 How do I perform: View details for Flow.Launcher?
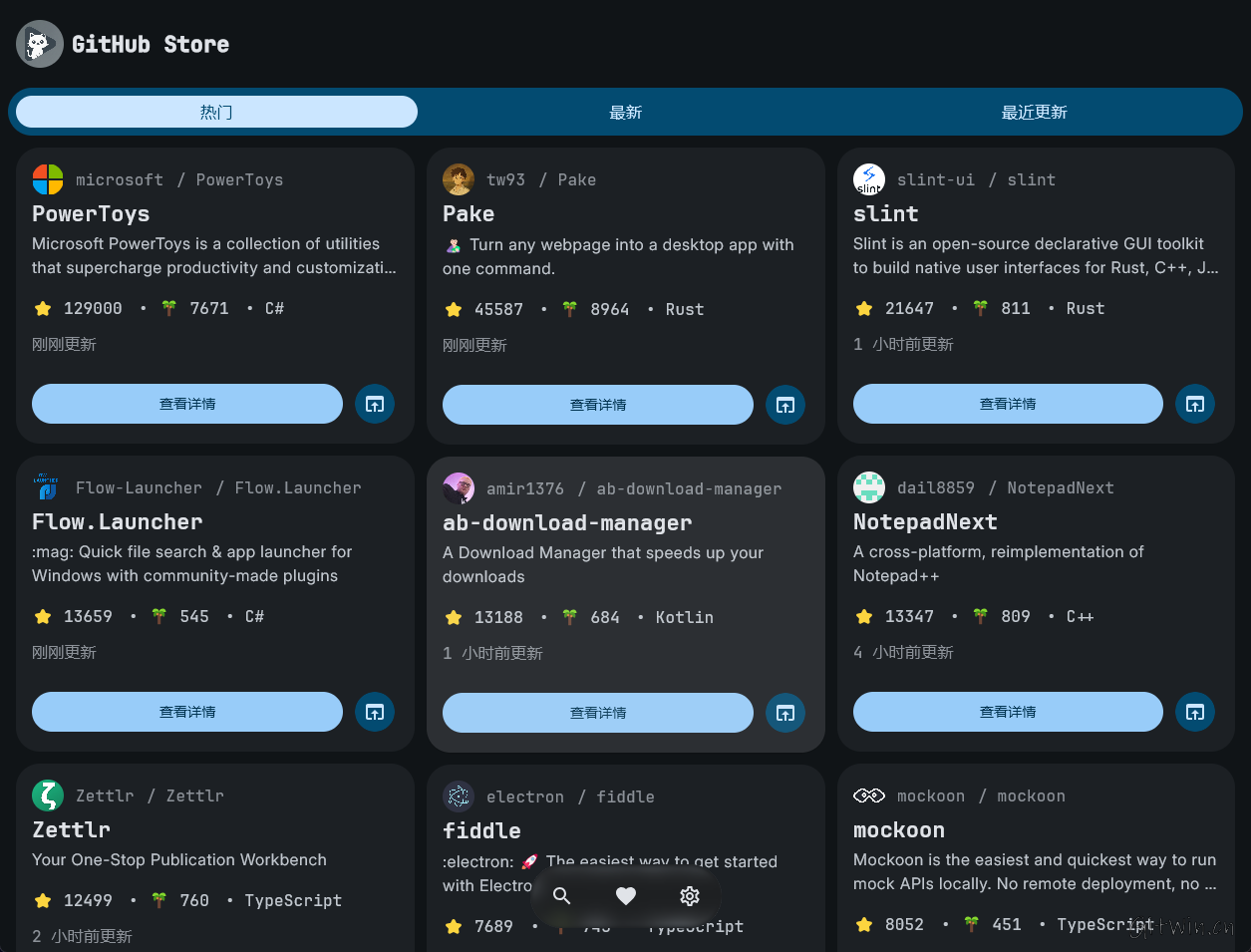[x=187, y=712]
